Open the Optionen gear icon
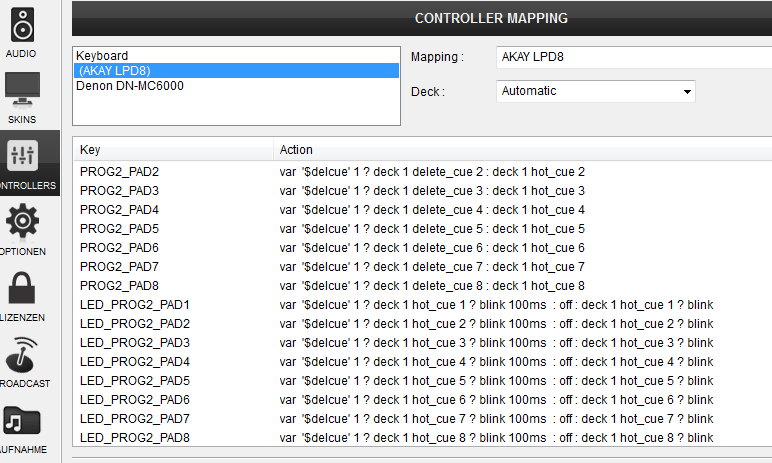Screen dimensions: 772x463 [x=22, y=221]
